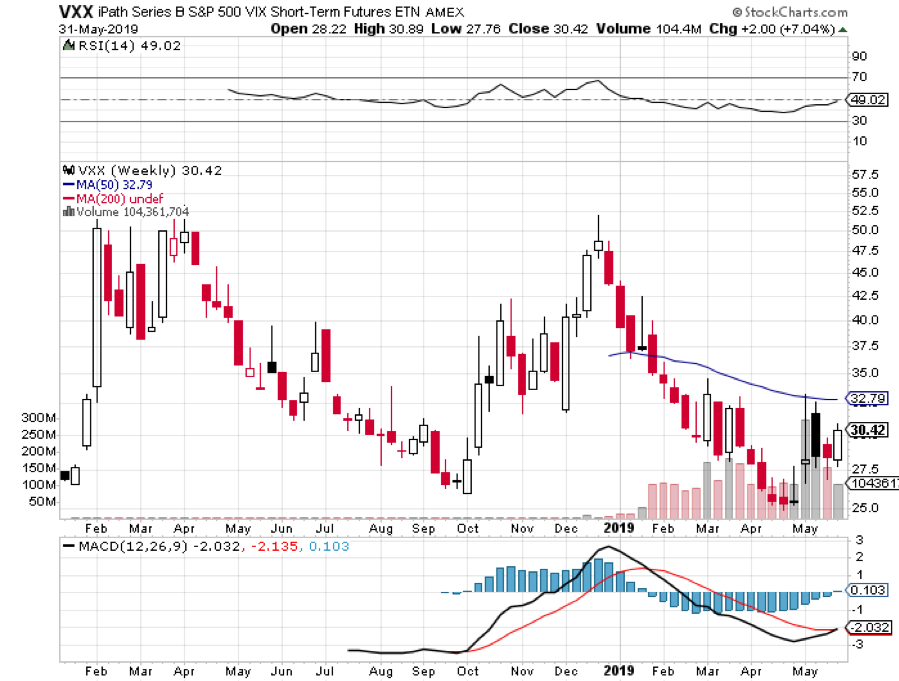Click the High 30.89 value
Screen dimensions: 899x681
click(388, 29)
